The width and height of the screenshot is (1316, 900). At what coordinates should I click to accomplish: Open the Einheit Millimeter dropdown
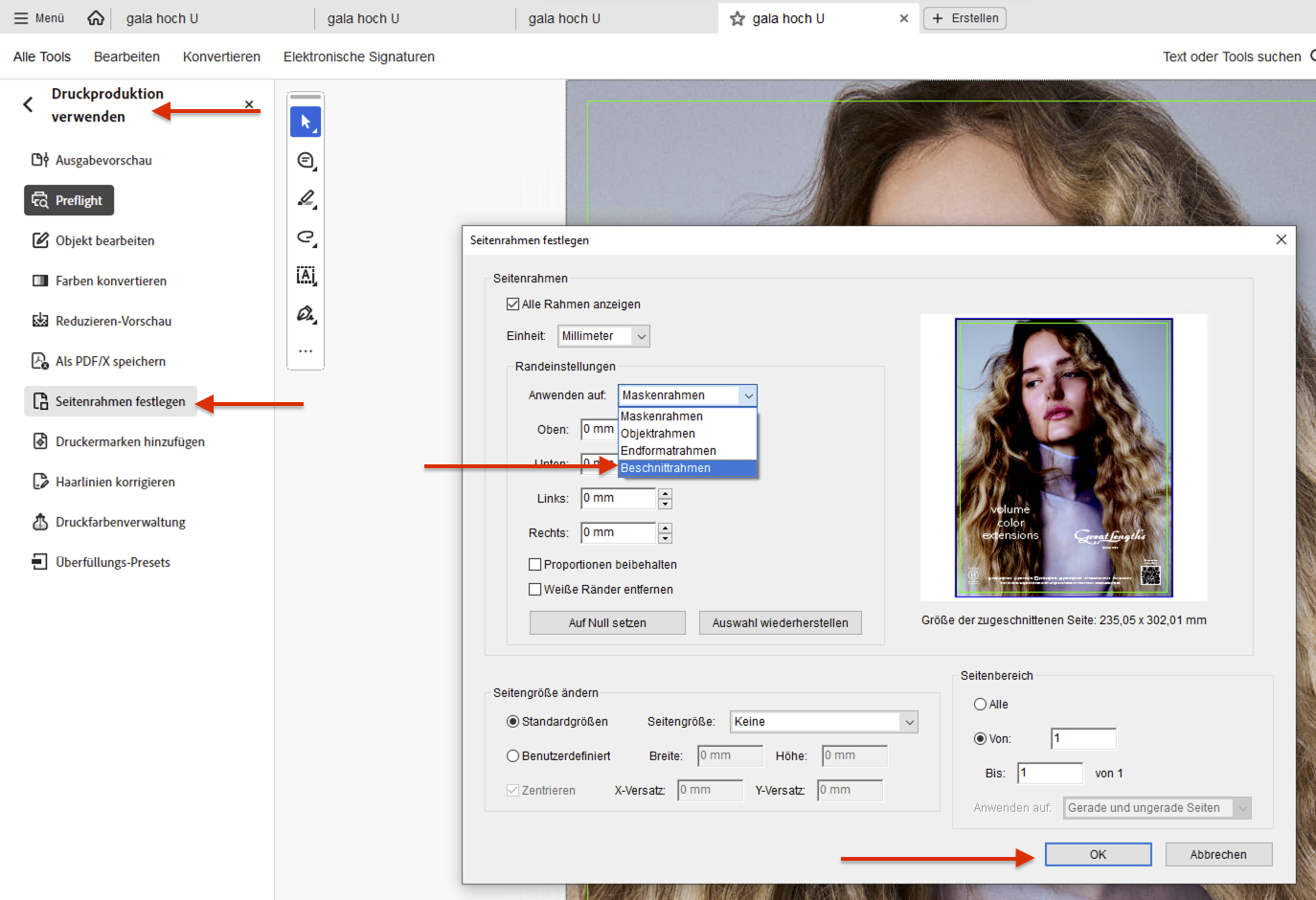[x=604, y=336]
